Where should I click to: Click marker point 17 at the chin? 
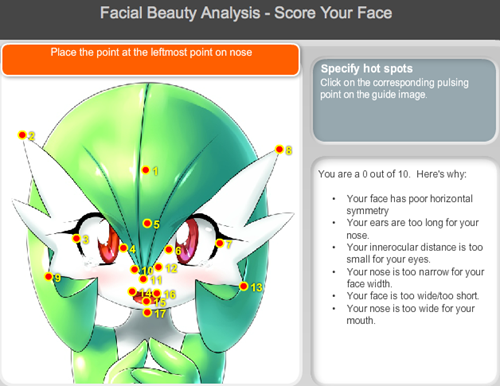click(147, 313)
